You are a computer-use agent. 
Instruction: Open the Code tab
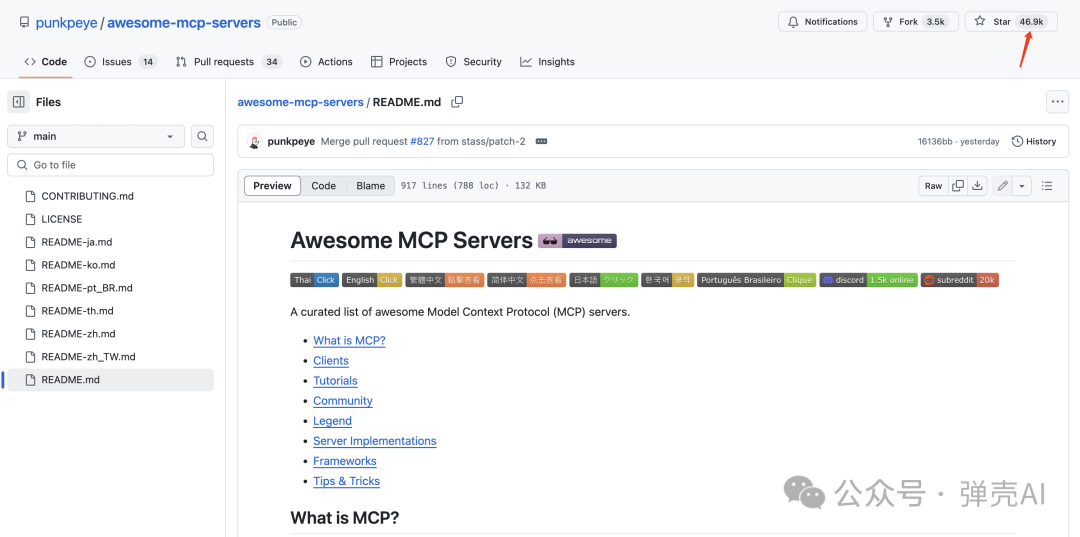pyautogui.click(x=45, y=62)
